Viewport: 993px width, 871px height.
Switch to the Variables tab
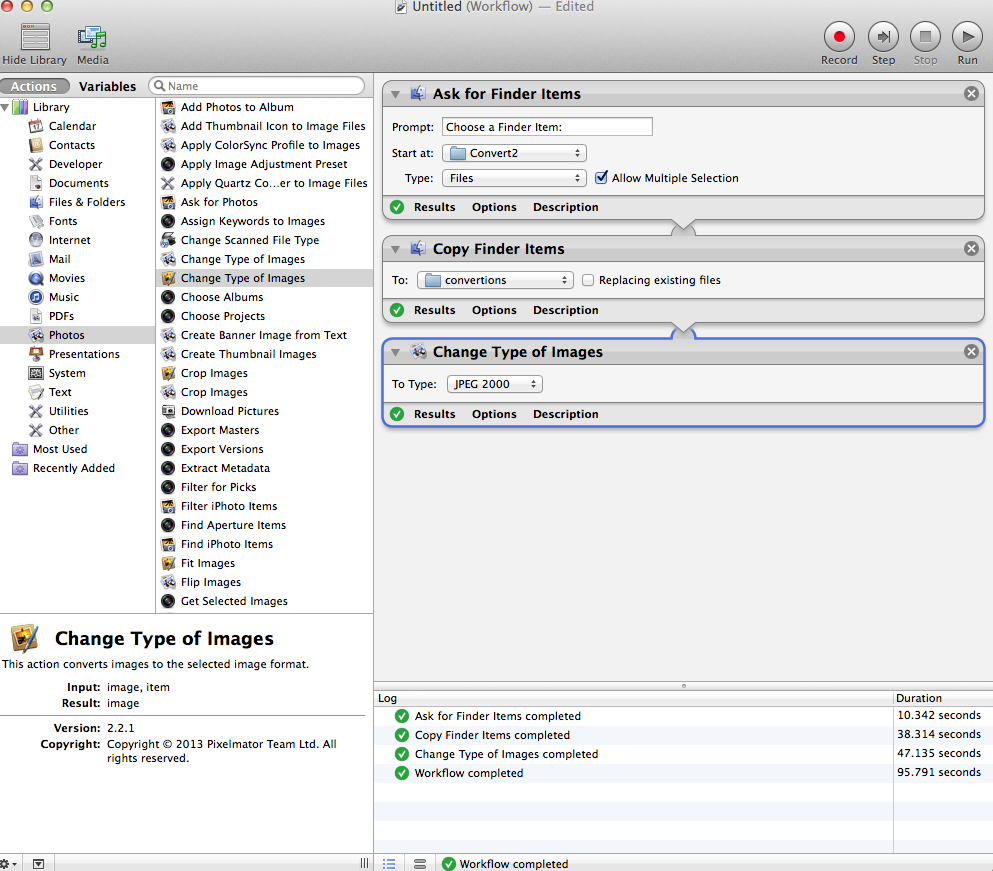[107, 86]
